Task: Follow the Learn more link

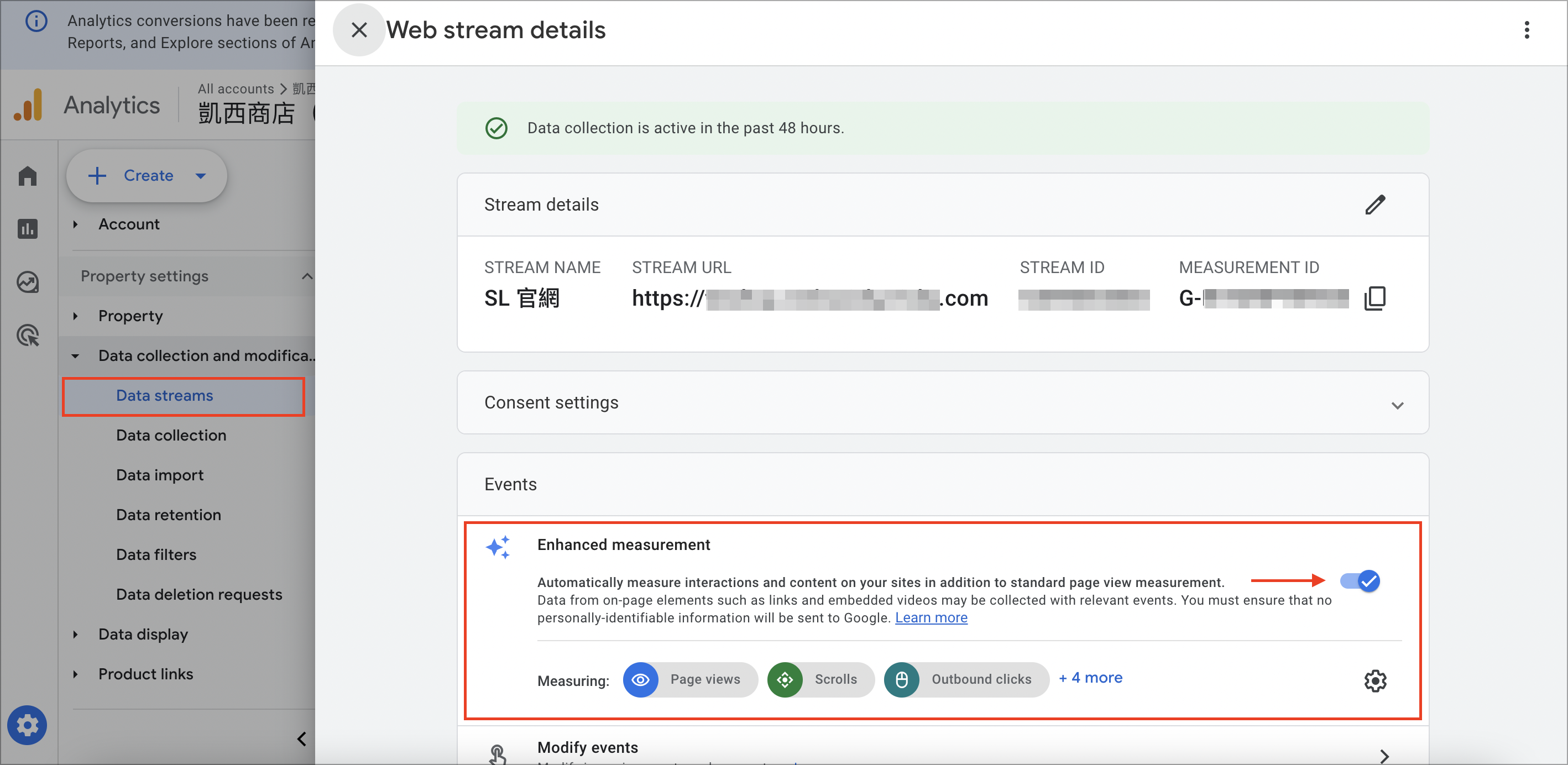Action: point(931,618)
